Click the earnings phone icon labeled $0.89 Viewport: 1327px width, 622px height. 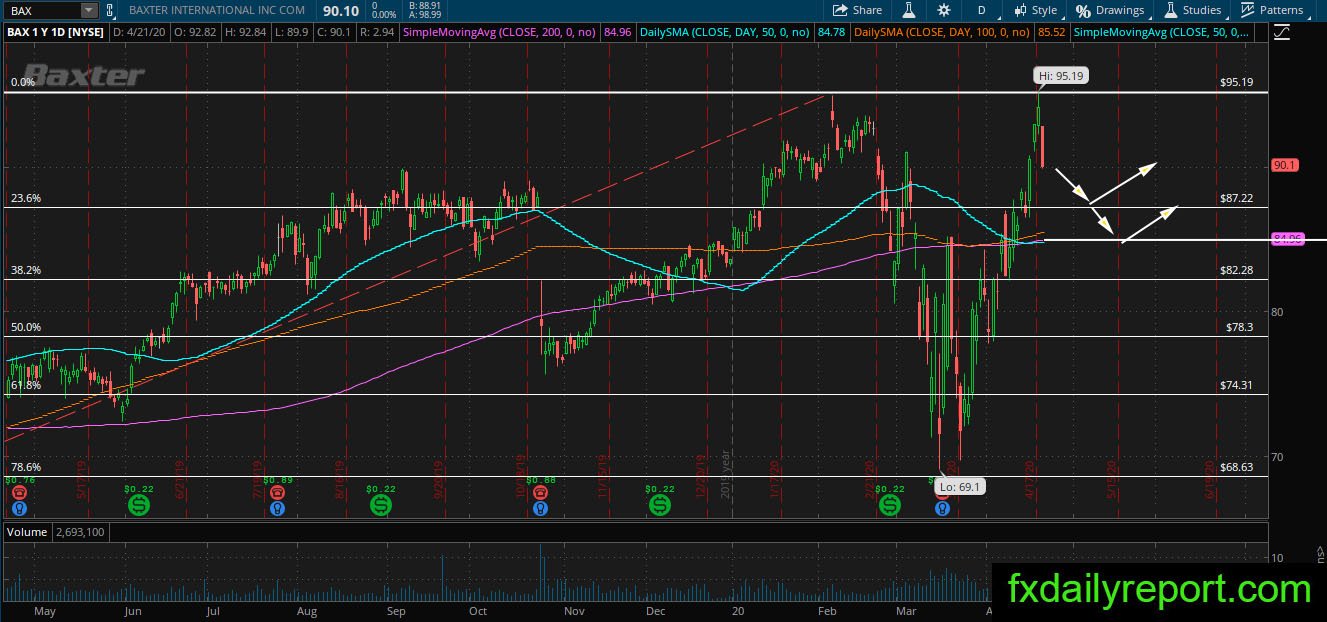point(278,493)
